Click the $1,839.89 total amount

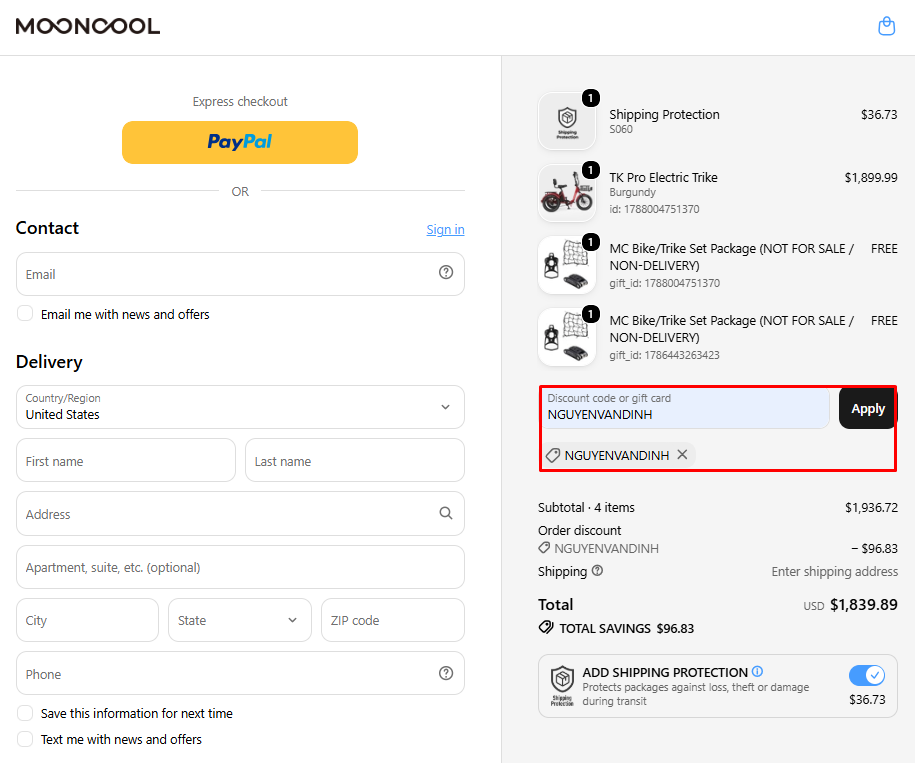864,604
